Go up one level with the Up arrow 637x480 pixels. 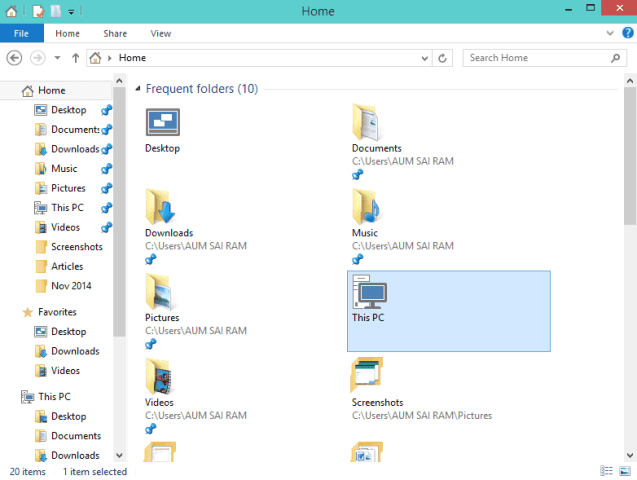pos(76,58)
